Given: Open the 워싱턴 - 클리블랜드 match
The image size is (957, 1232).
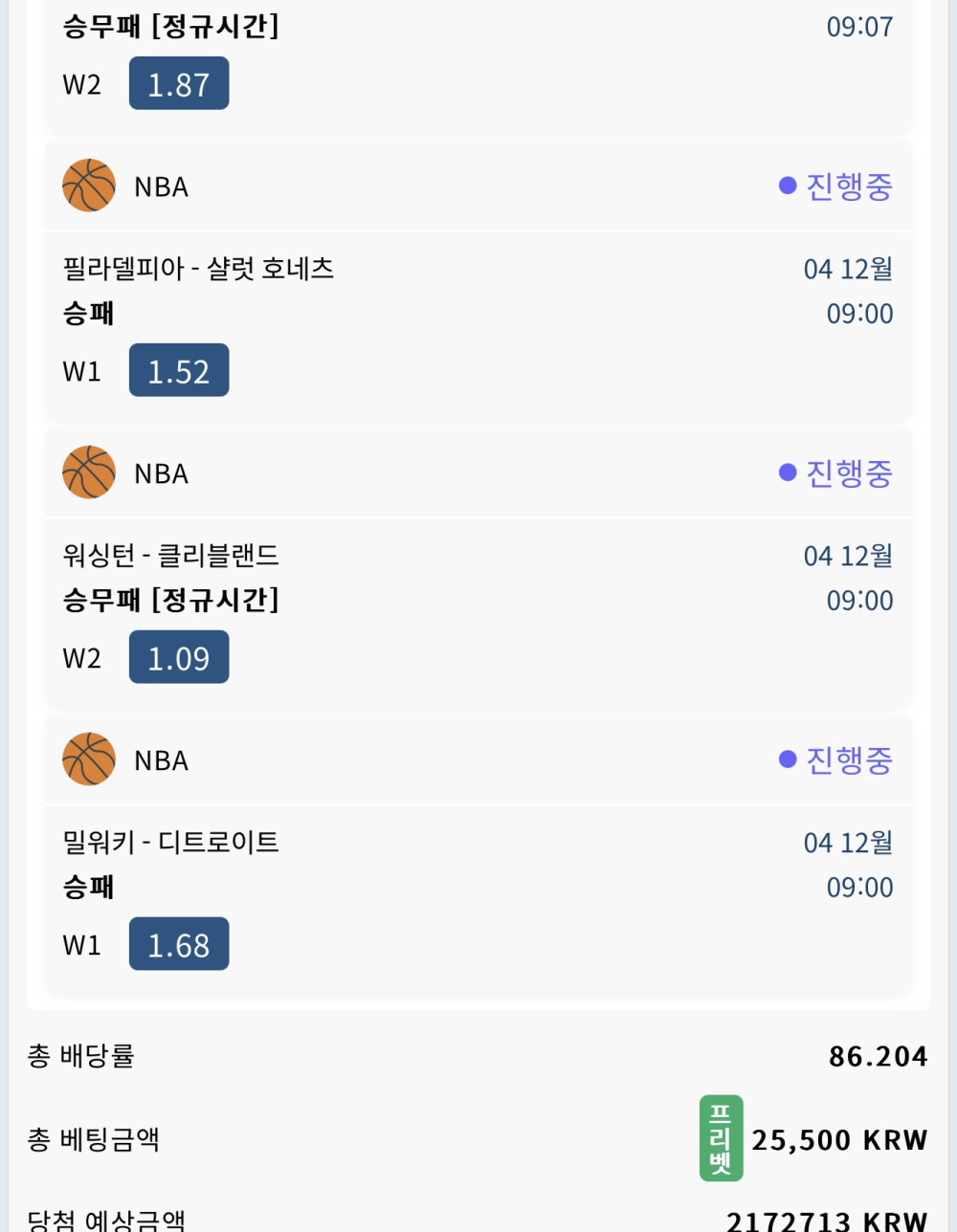Looking at the screenshot, I should pos(170,556).
